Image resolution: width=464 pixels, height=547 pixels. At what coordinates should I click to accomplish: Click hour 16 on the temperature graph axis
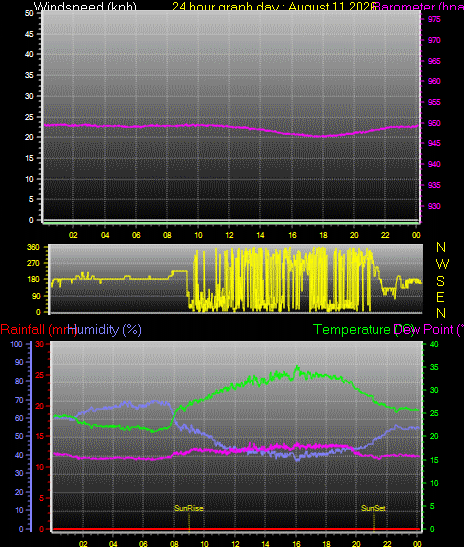295,544
